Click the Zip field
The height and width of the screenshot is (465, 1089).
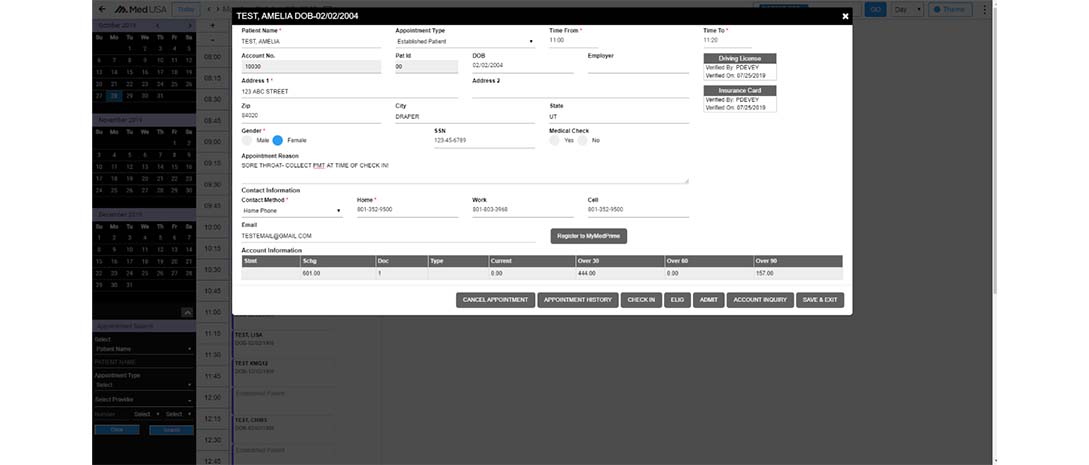tap(311, 117)
